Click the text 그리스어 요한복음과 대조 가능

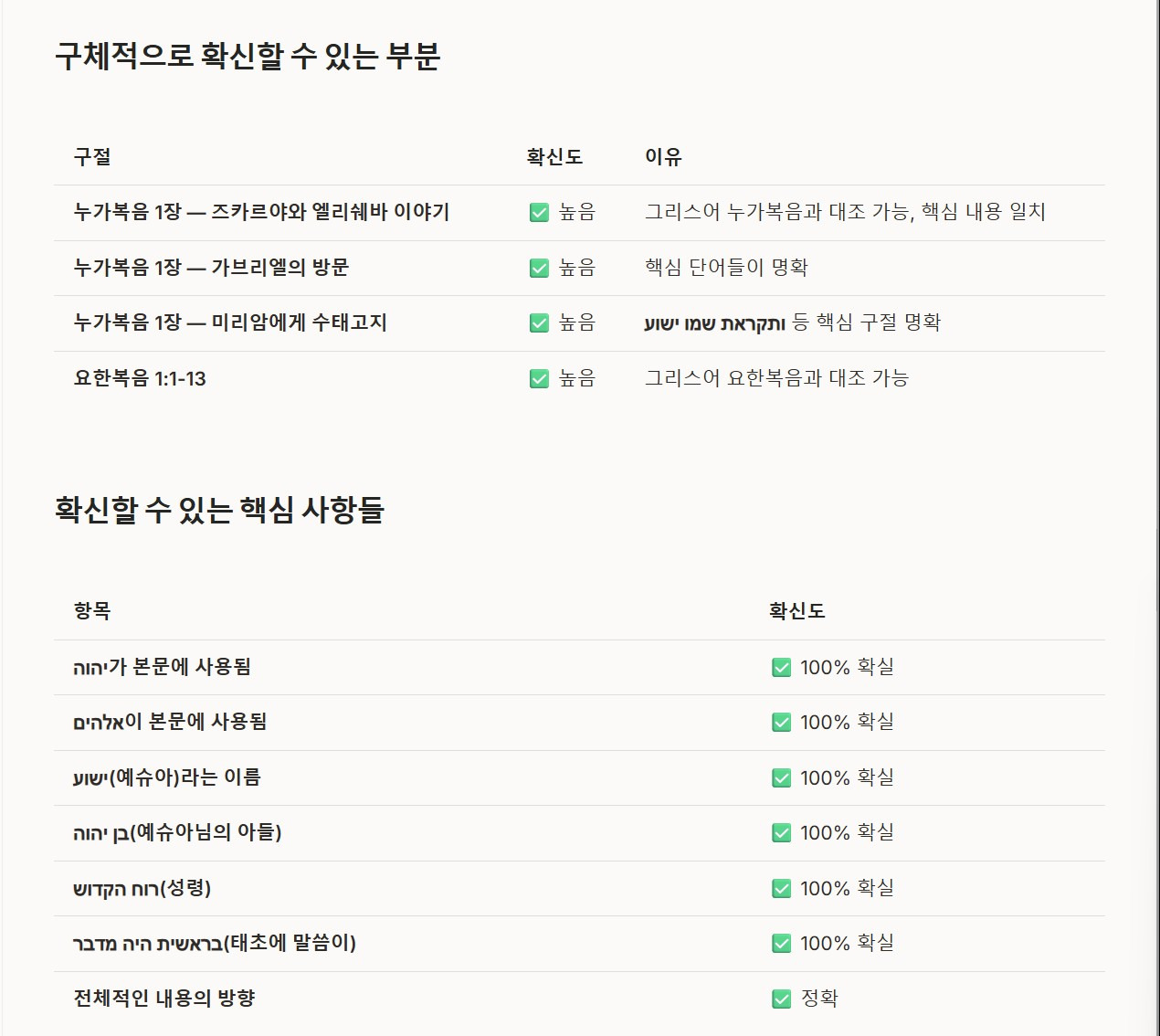(776, 378)
